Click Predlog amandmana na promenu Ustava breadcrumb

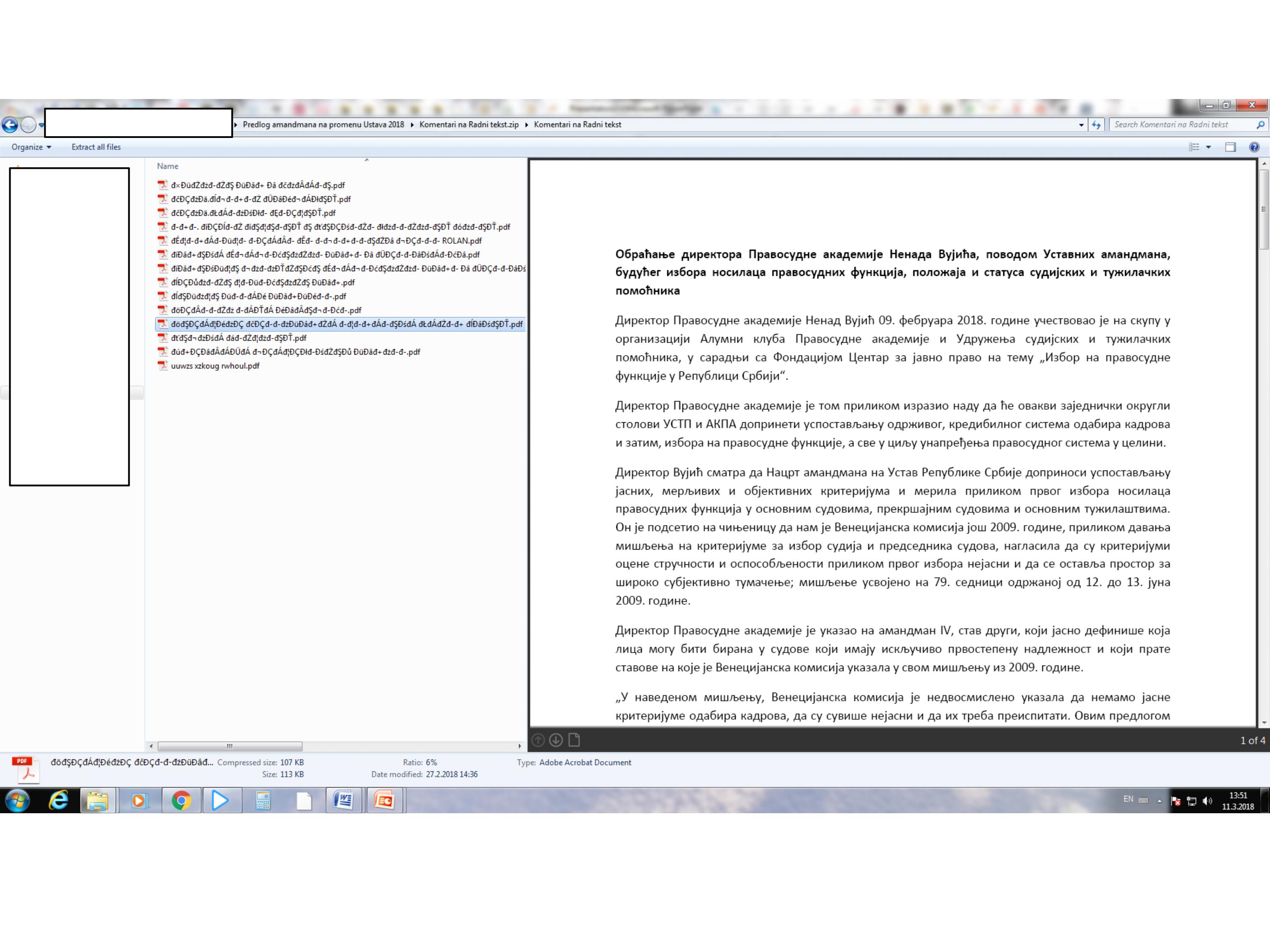point(323,124)
